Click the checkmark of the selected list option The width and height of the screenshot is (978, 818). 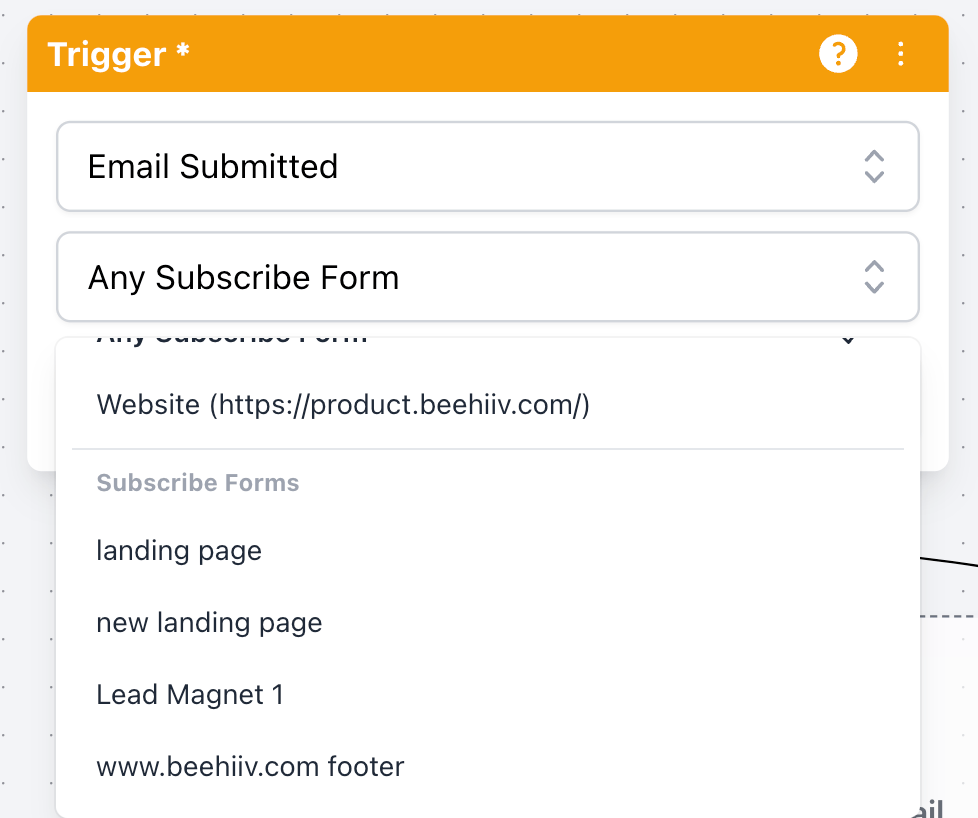coord(848,340)
